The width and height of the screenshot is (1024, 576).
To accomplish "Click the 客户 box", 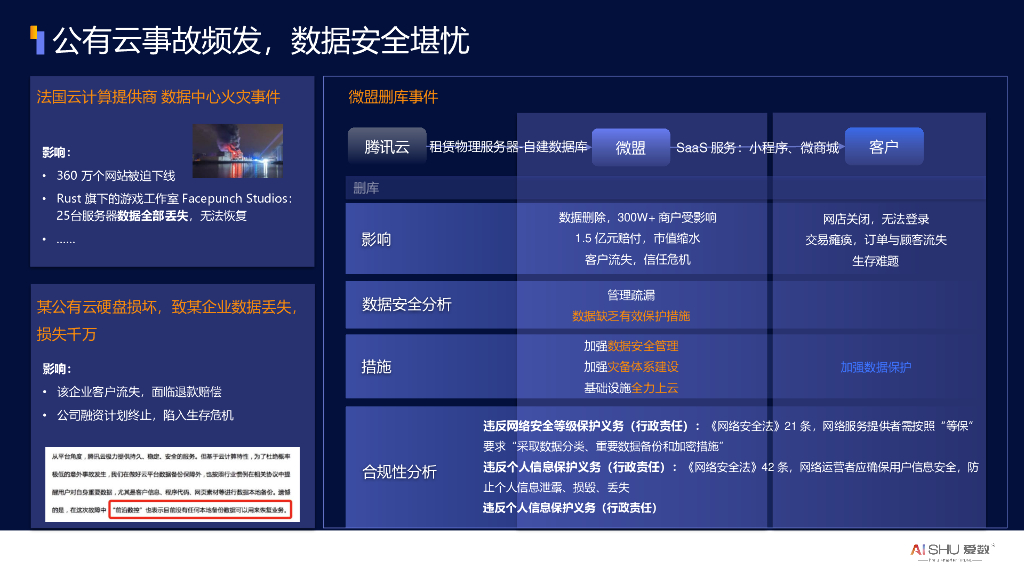I will click(884, 146).
